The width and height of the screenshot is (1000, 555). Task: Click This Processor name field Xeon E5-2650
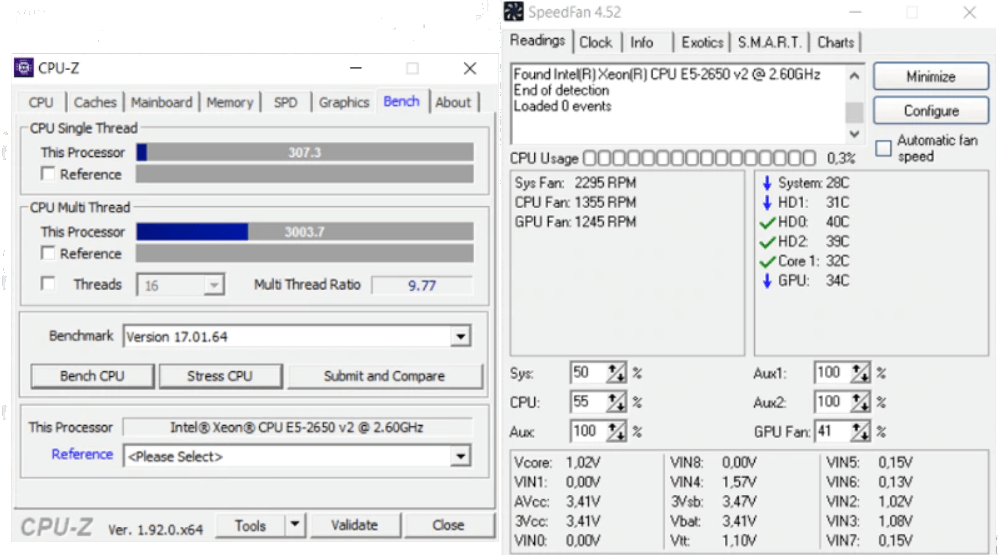[x=297, y=427]
